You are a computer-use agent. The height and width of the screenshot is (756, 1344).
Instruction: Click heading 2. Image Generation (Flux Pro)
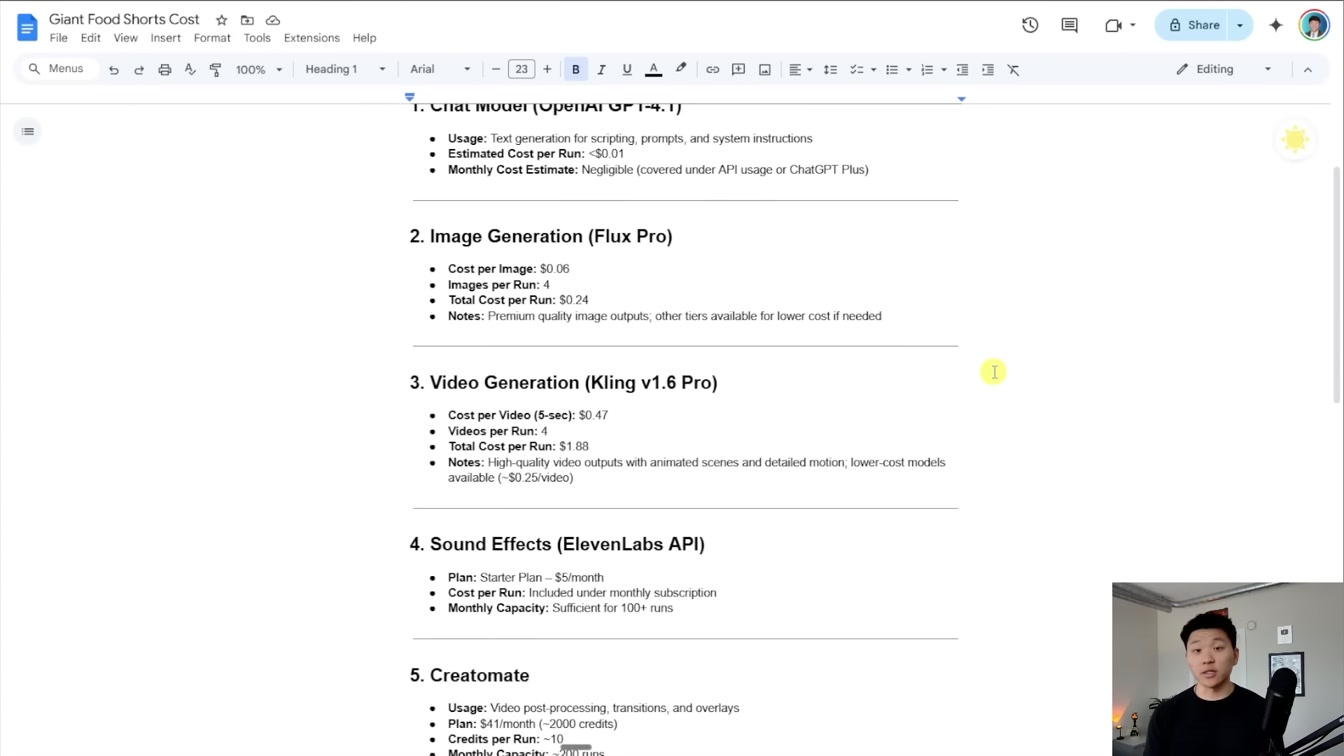[541, 236]
